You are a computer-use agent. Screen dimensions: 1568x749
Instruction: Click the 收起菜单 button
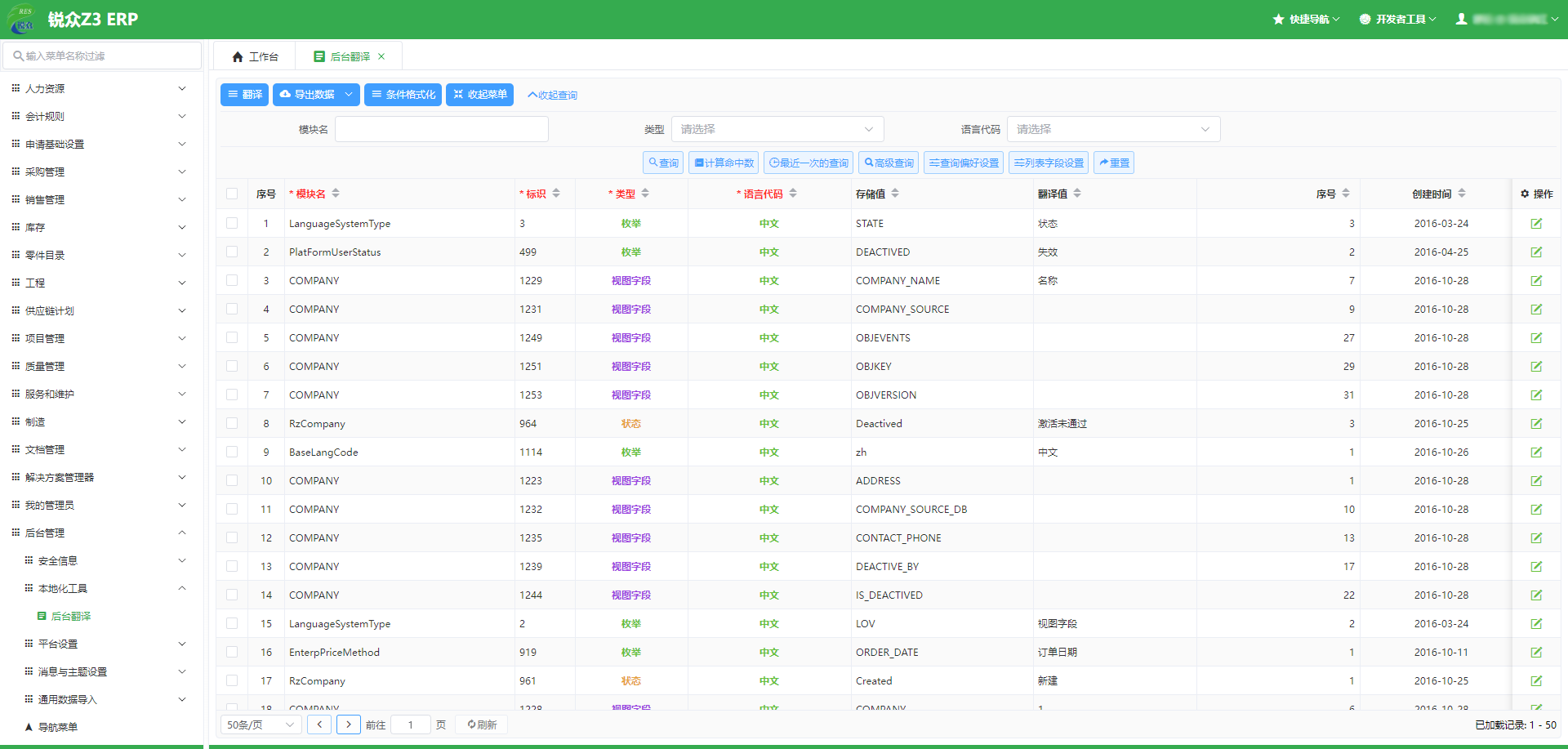[479, 95]
